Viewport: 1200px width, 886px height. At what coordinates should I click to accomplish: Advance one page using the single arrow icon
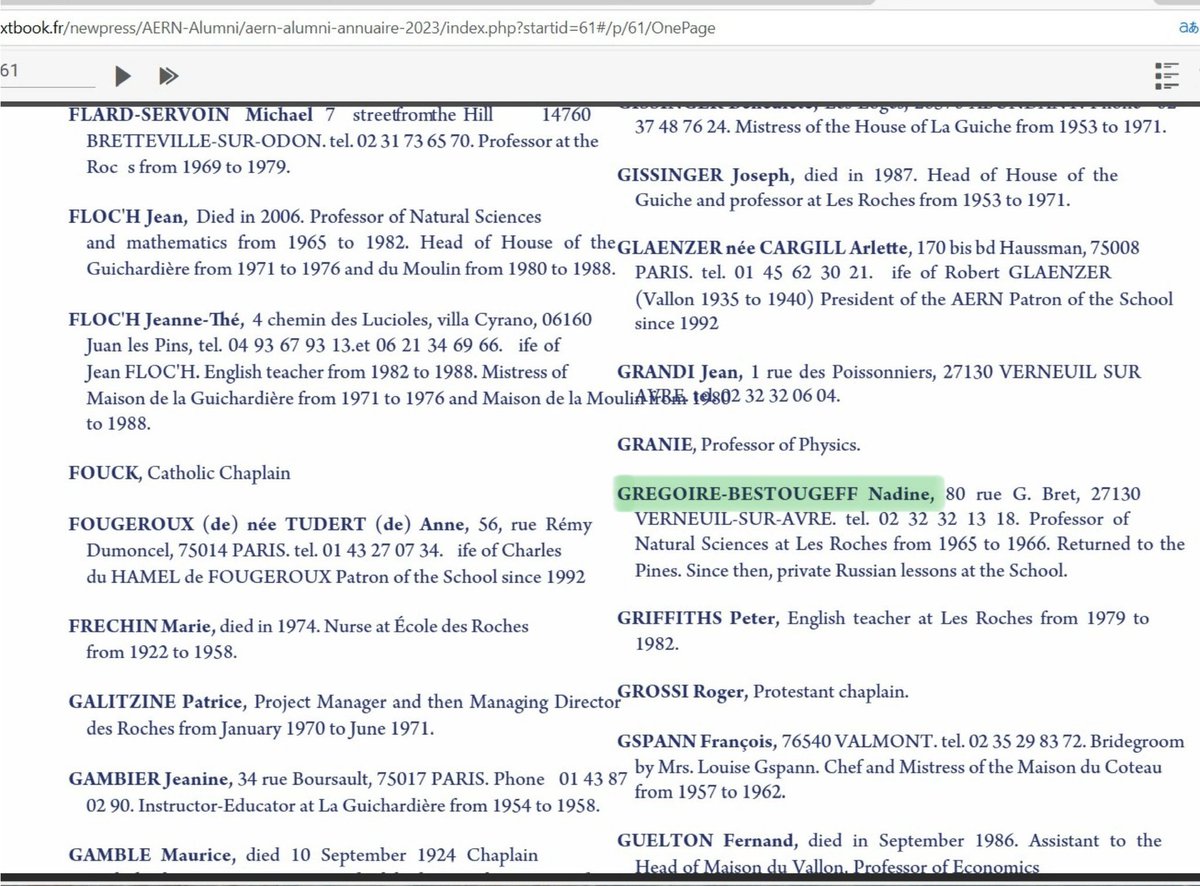[x=122, y=75]
